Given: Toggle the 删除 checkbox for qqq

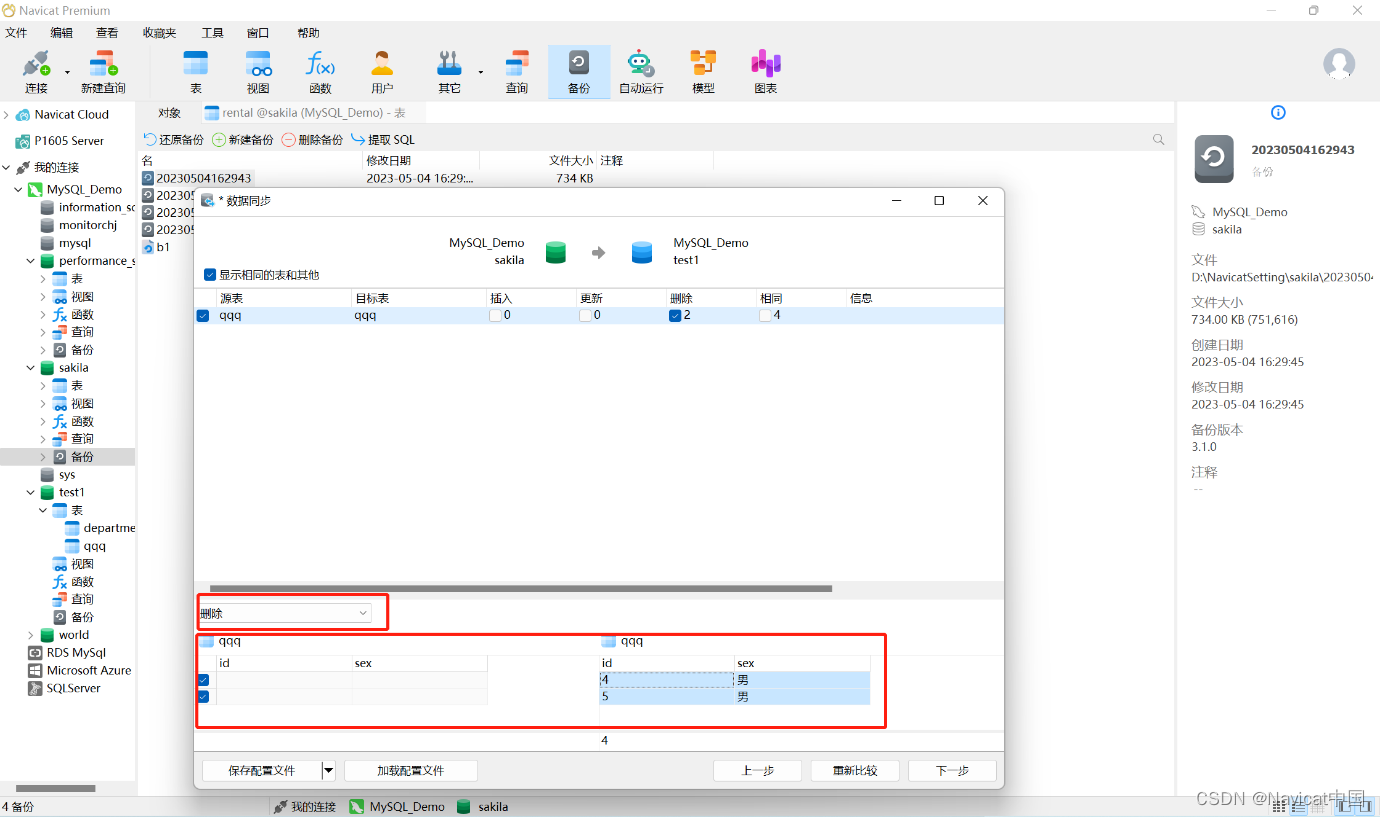Looking at the screenshot, I should pyautogui.click(x=675, y=315).
